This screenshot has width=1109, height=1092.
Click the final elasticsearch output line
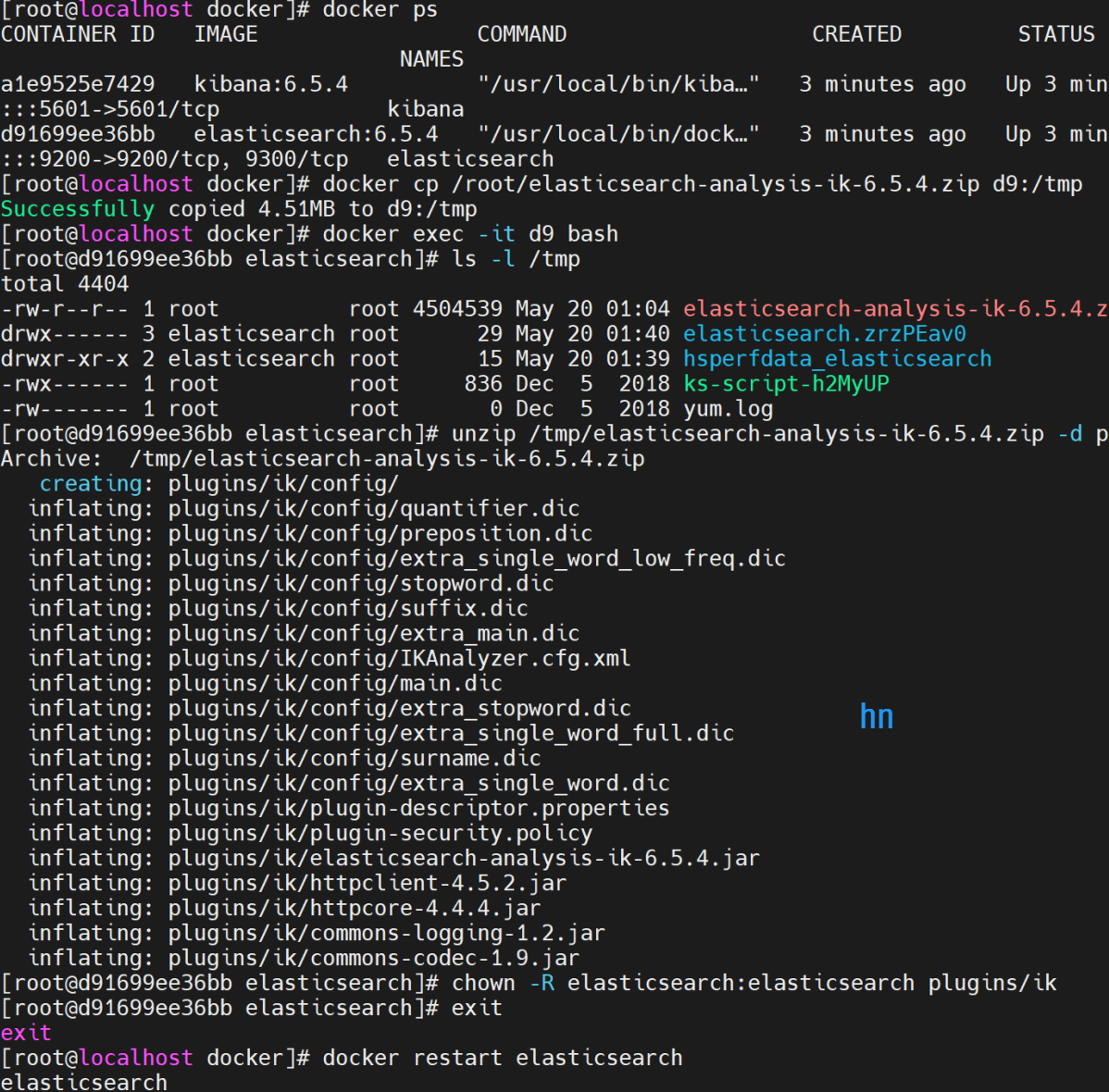click(x=84, y=1082)
